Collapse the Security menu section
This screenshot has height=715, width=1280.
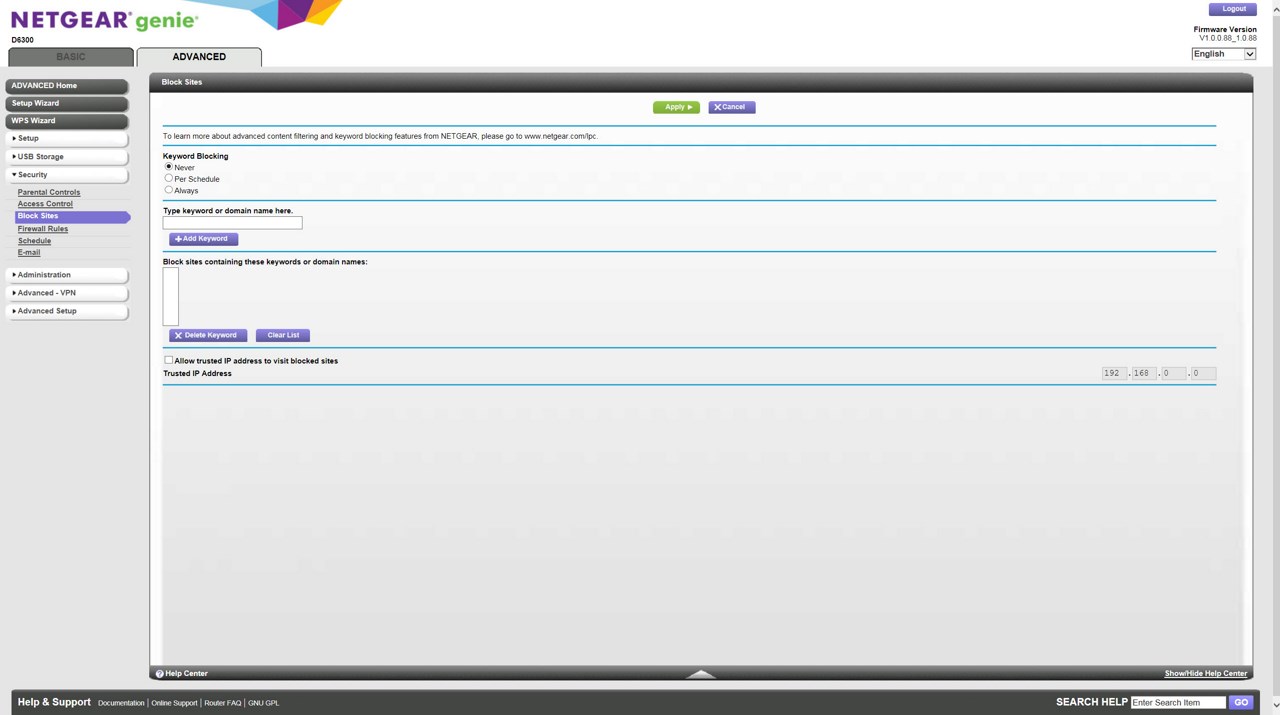(68, 175)
